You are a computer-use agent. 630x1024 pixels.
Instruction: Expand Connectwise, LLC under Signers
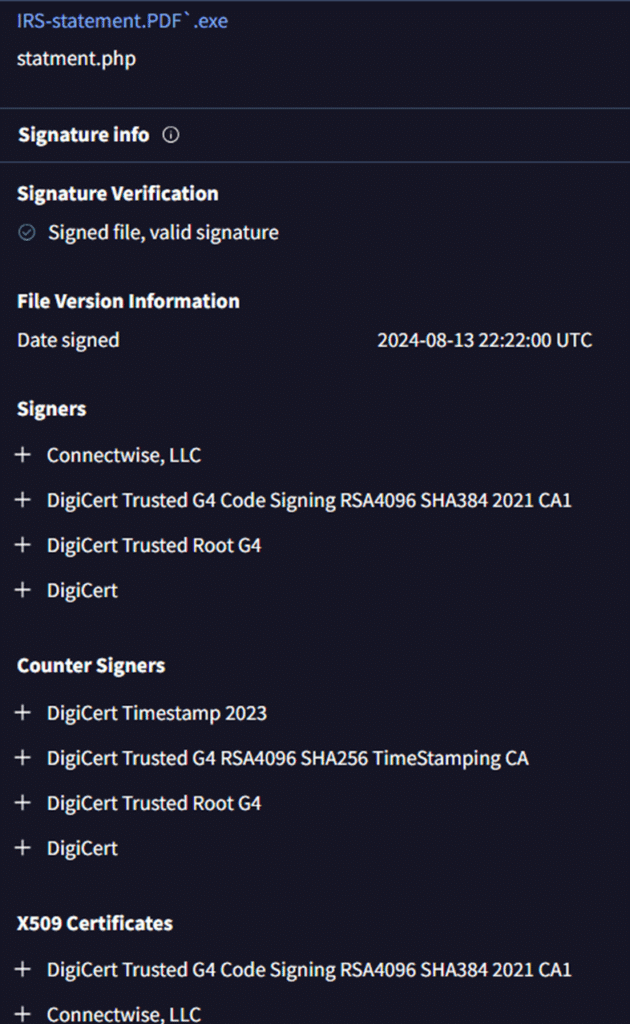(23, 455)
